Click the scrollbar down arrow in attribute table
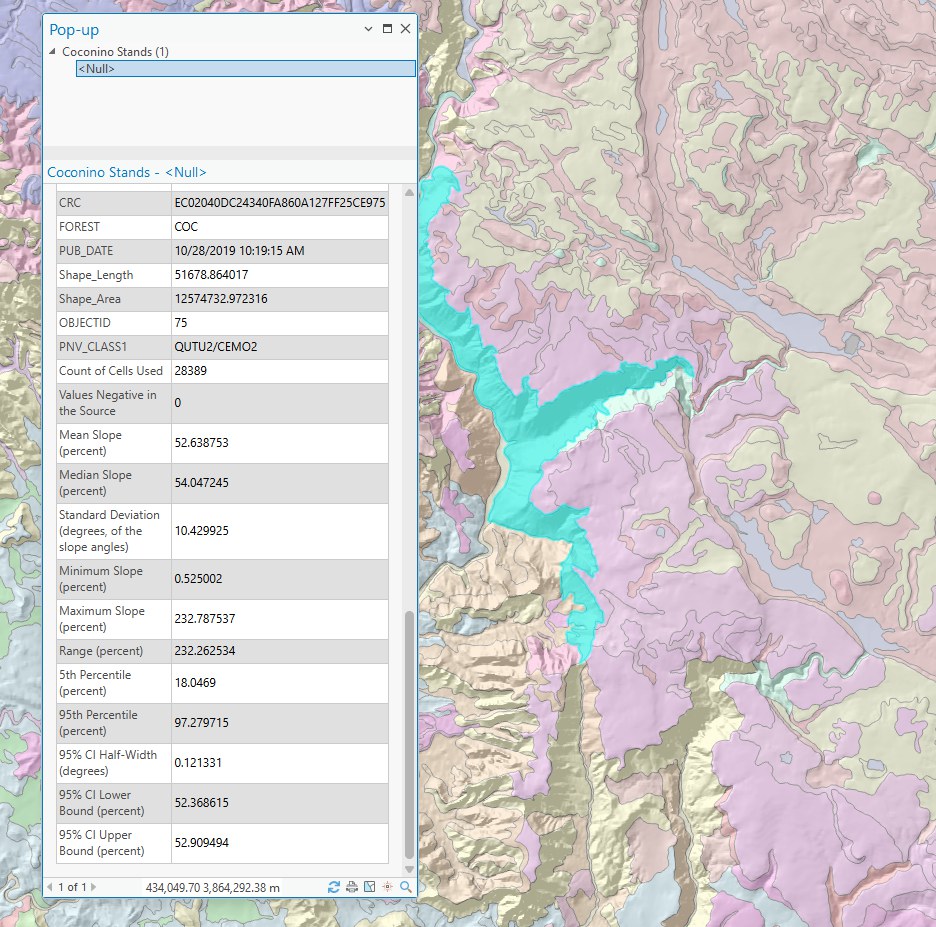The image size is (936, 927). (x=409, y=869)
